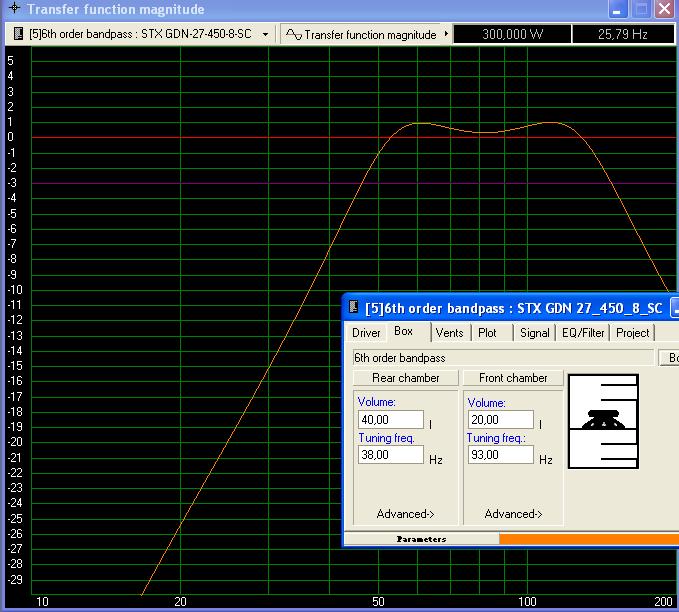Viewport: 679px width, 612px height.
Task: Click the orange Parameters bar
Action: point(588,539)
